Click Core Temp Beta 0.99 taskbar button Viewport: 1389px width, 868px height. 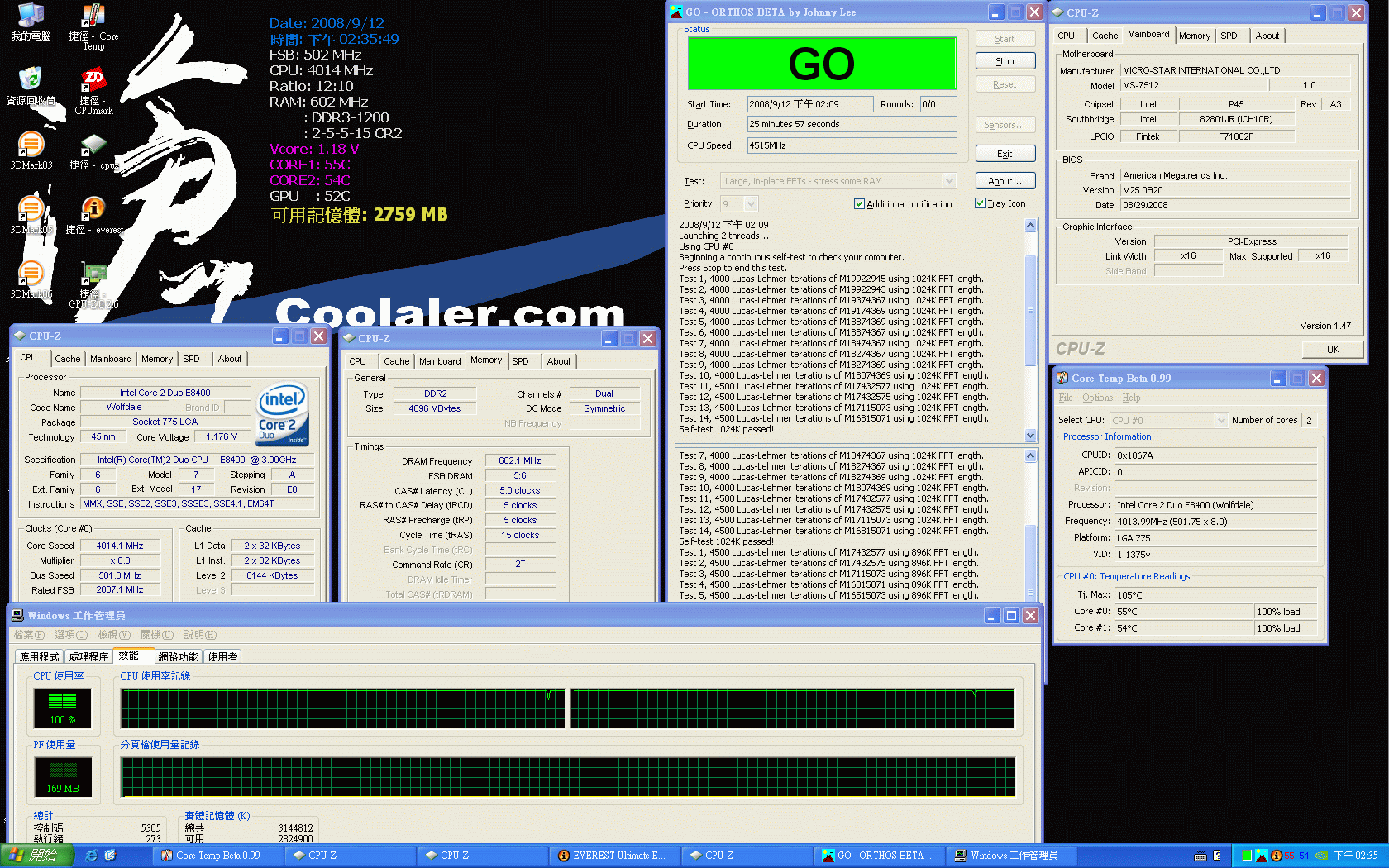[x=217, y=856]
